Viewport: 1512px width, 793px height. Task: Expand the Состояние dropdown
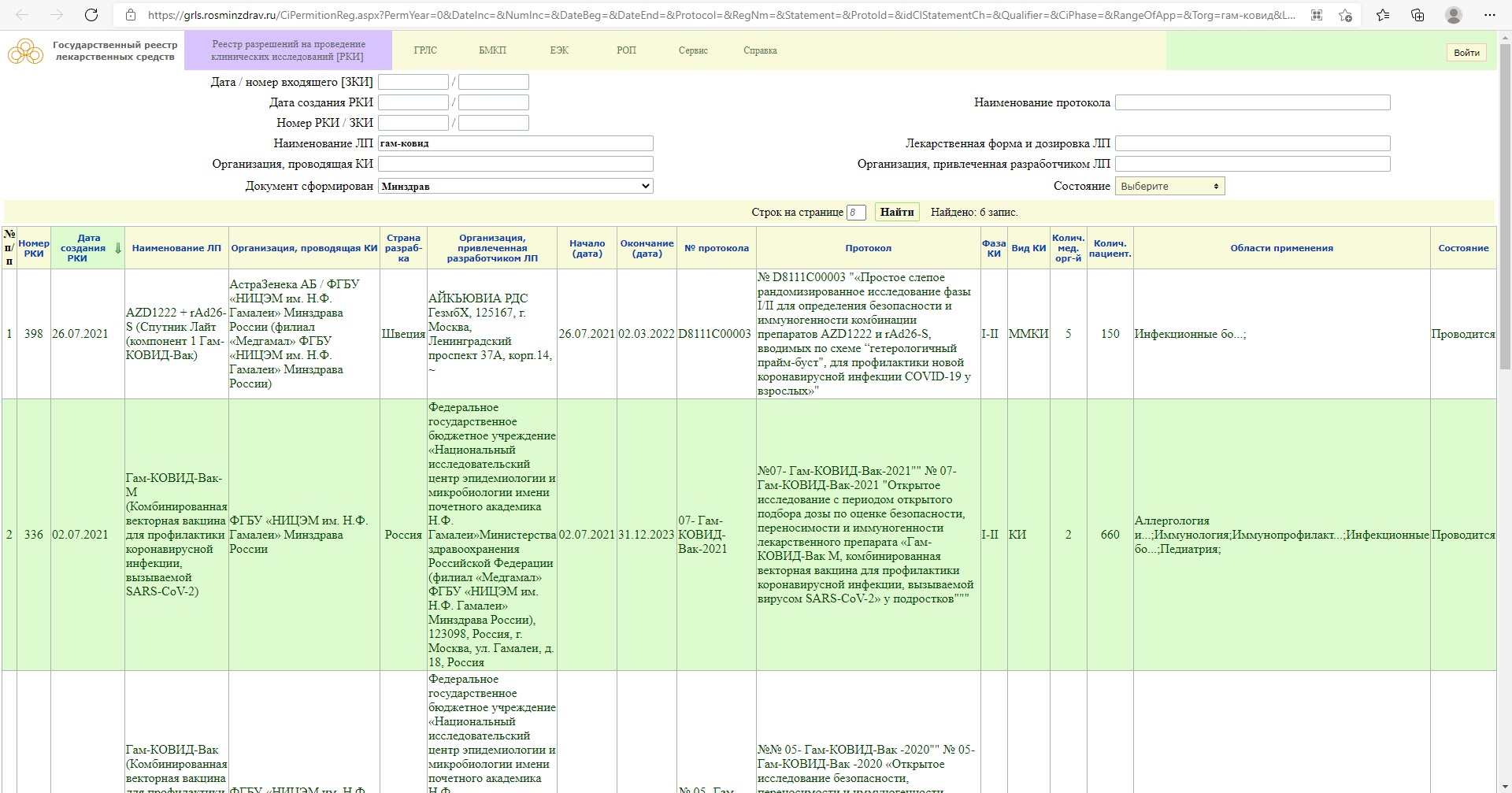pyautogui.click(x=1169, y=187)
